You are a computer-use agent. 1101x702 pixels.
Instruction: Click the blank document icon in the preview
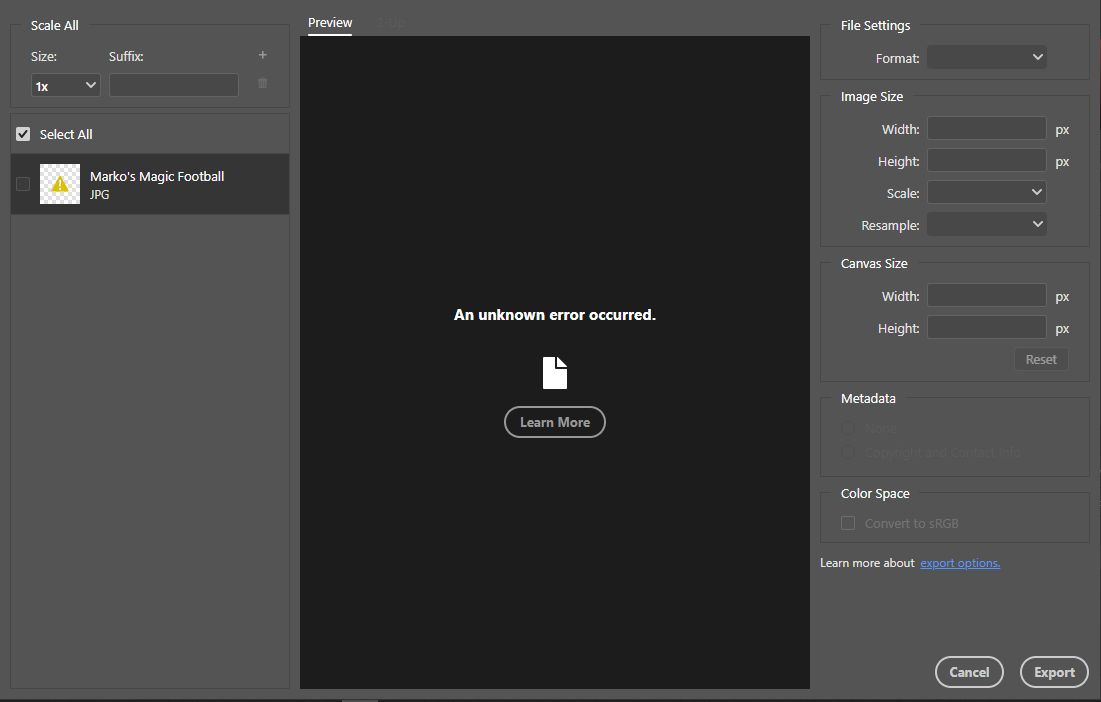pos(555,372)
